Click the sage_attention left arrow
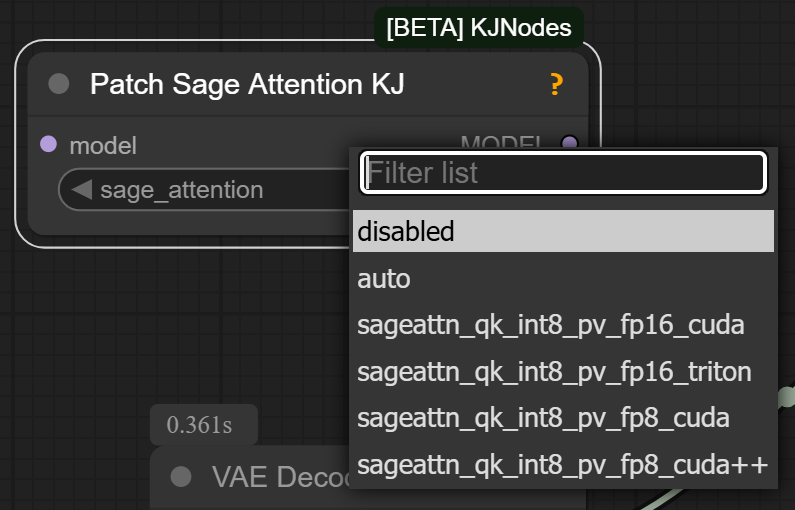Image resolution: width=795 pixels, height=510 pixels. [82, 190]
